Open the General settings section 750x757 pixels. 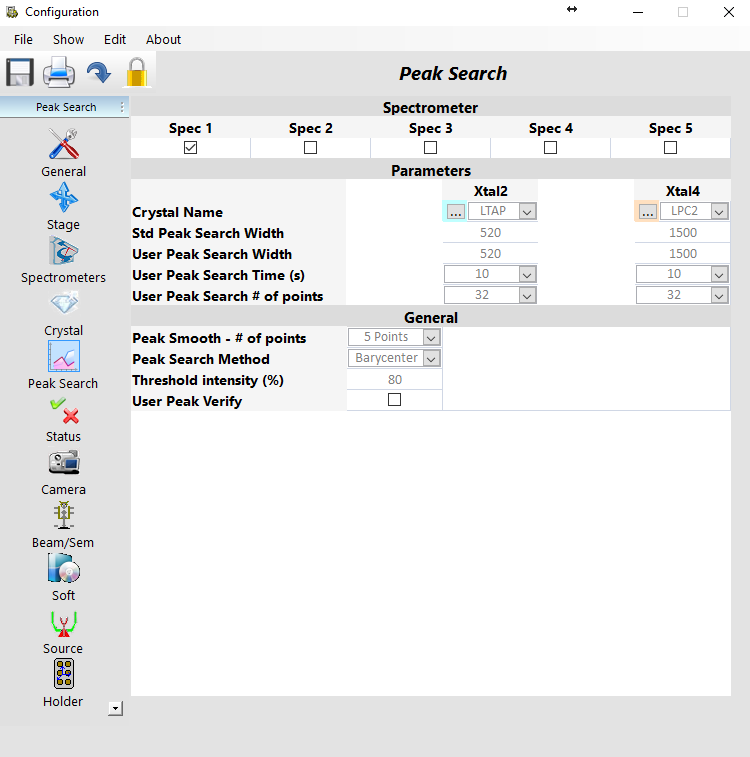click(x=63, y=146)
